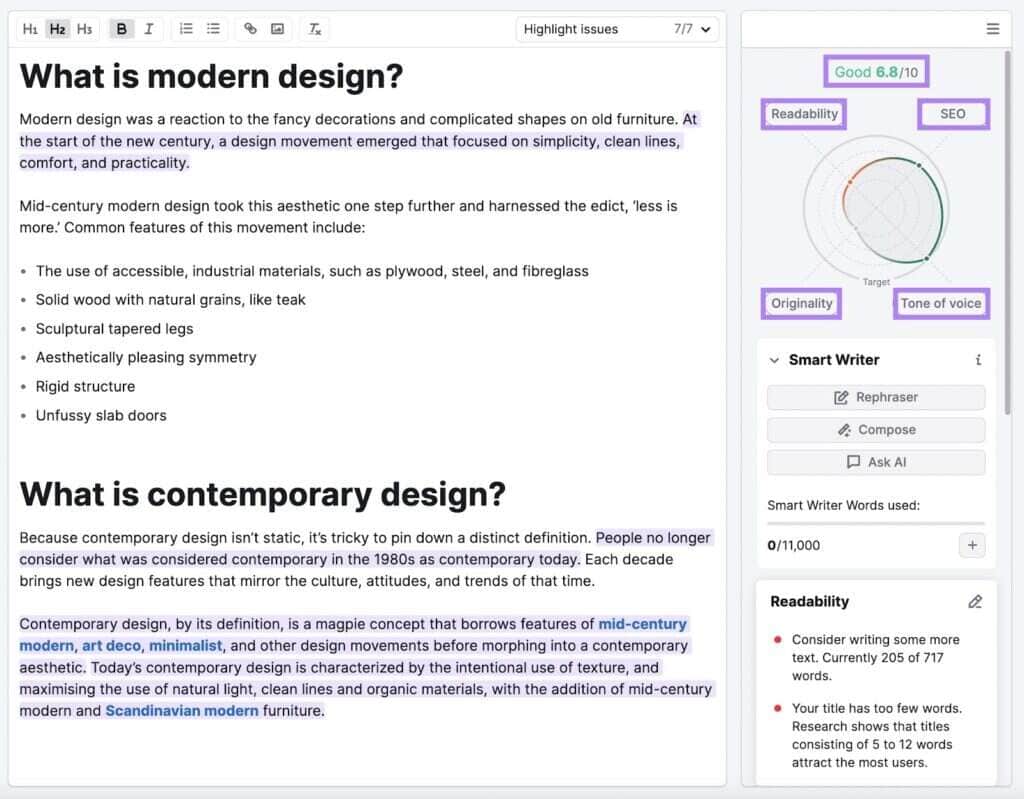Screen dimensions: 1024x799
Task: Click the pencil icon on the Readability panel
Action: coord(977,601)
